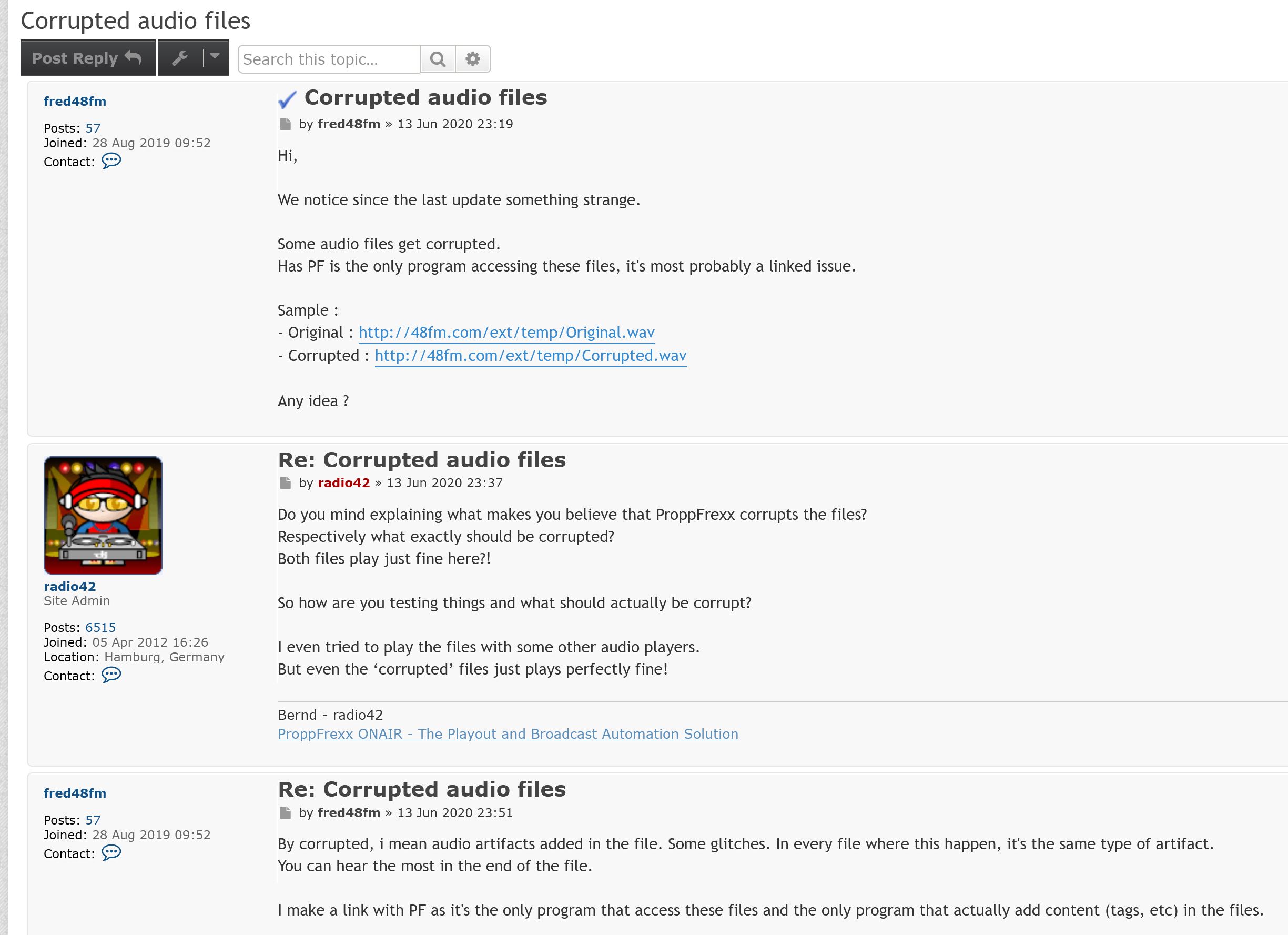Click the topic tools wrench icon
Screen dimensions: 1288x935
point(180,58)
